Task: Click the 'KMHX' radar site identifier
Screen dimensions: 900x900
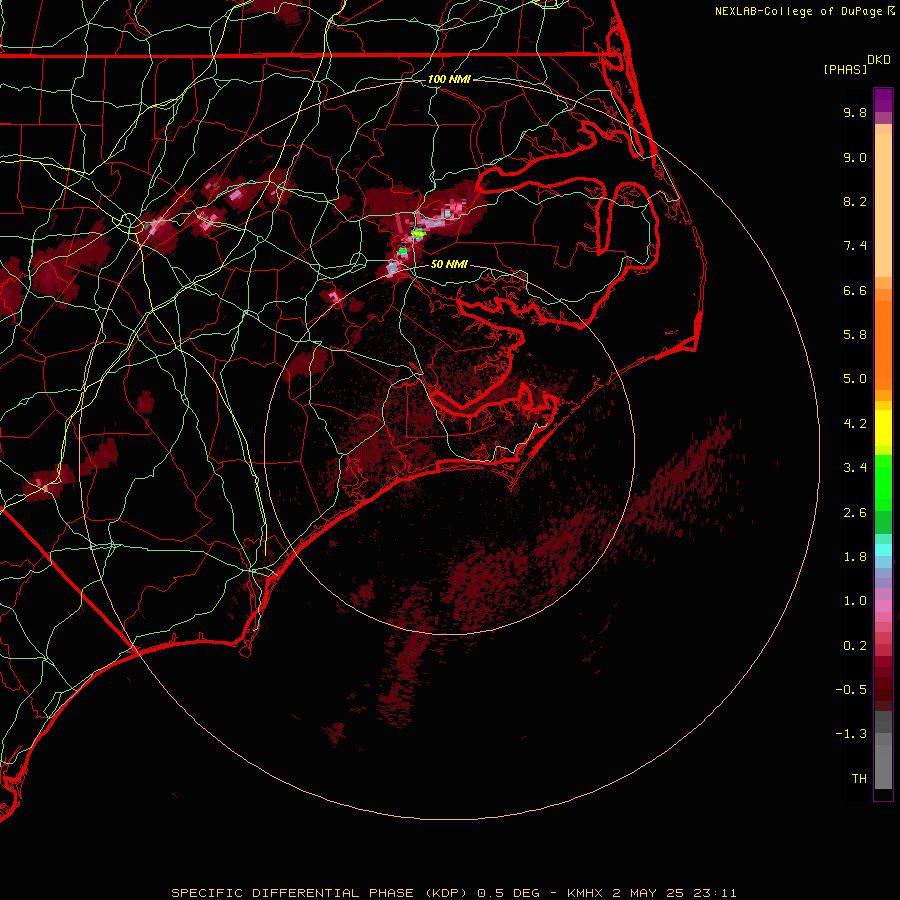Action: (585, 893)
